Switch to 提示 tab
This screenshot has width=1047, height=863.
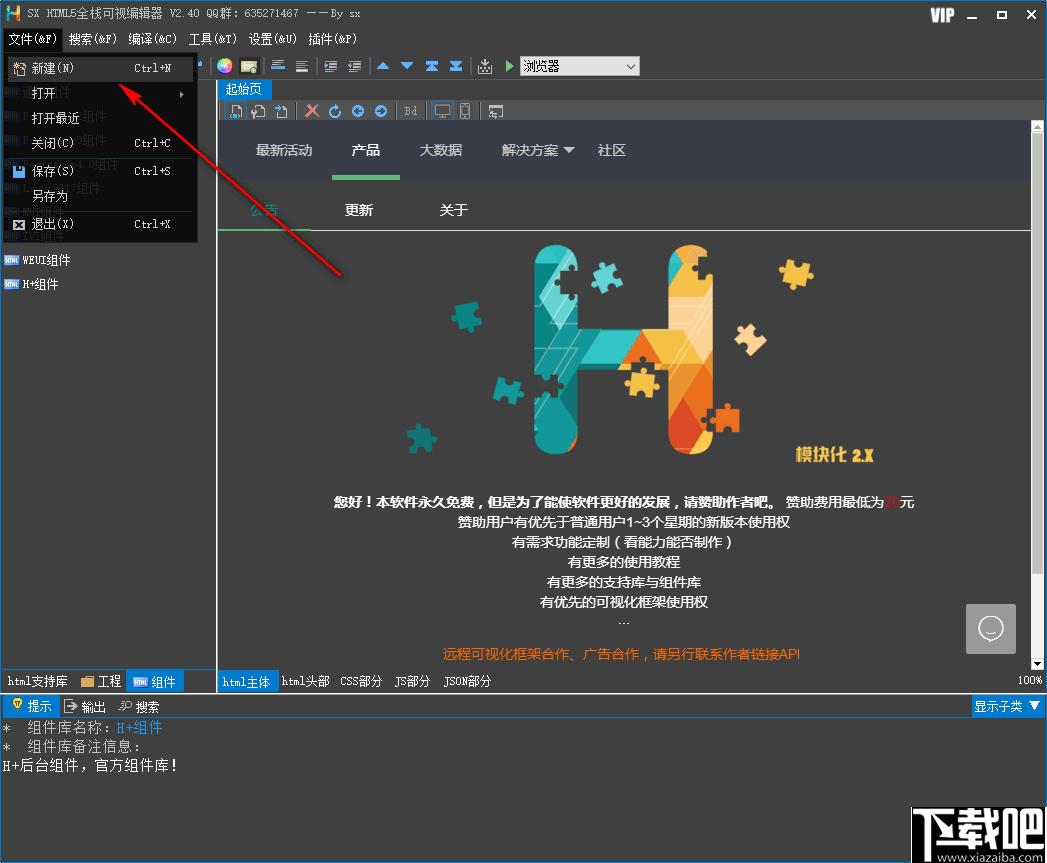point(31,705)
